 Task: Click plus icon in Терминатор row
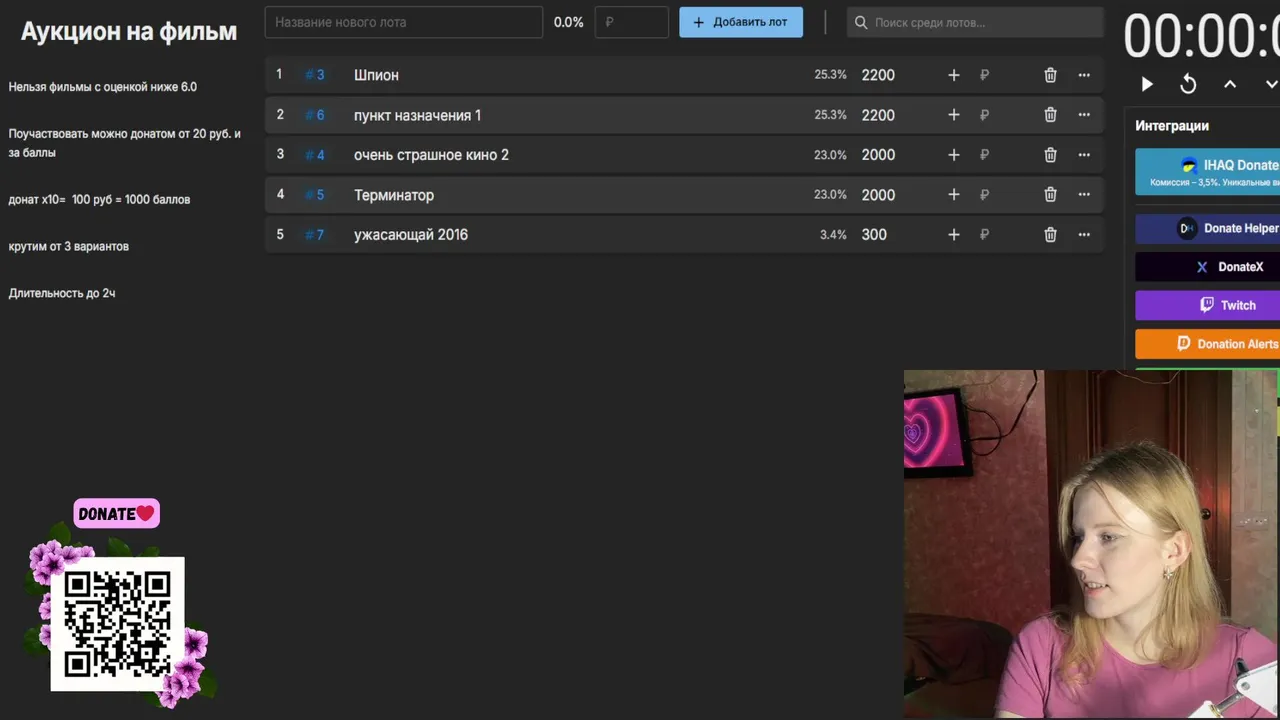click(953, 195)
